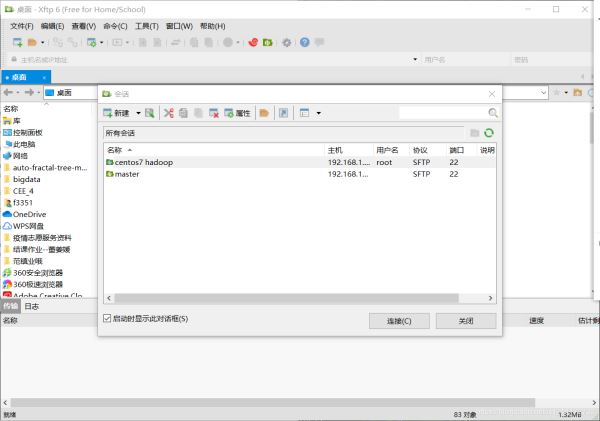Switch to the 日志 tab
The image size is (600, 421).
coord(32,306)
